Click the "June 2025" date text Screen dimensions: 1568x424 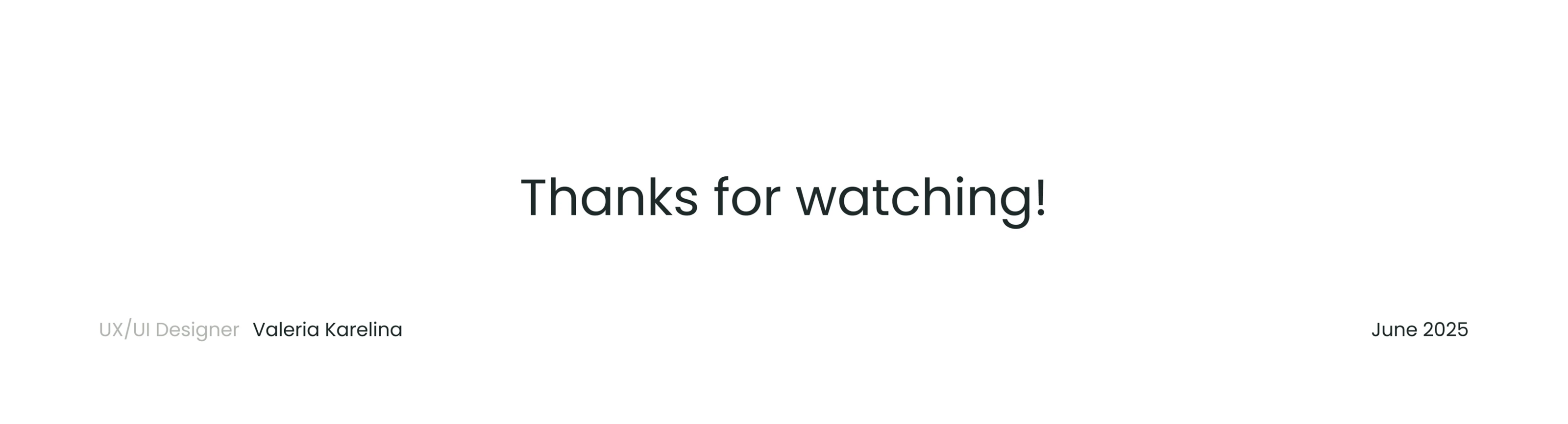(x=1420, y=330)
